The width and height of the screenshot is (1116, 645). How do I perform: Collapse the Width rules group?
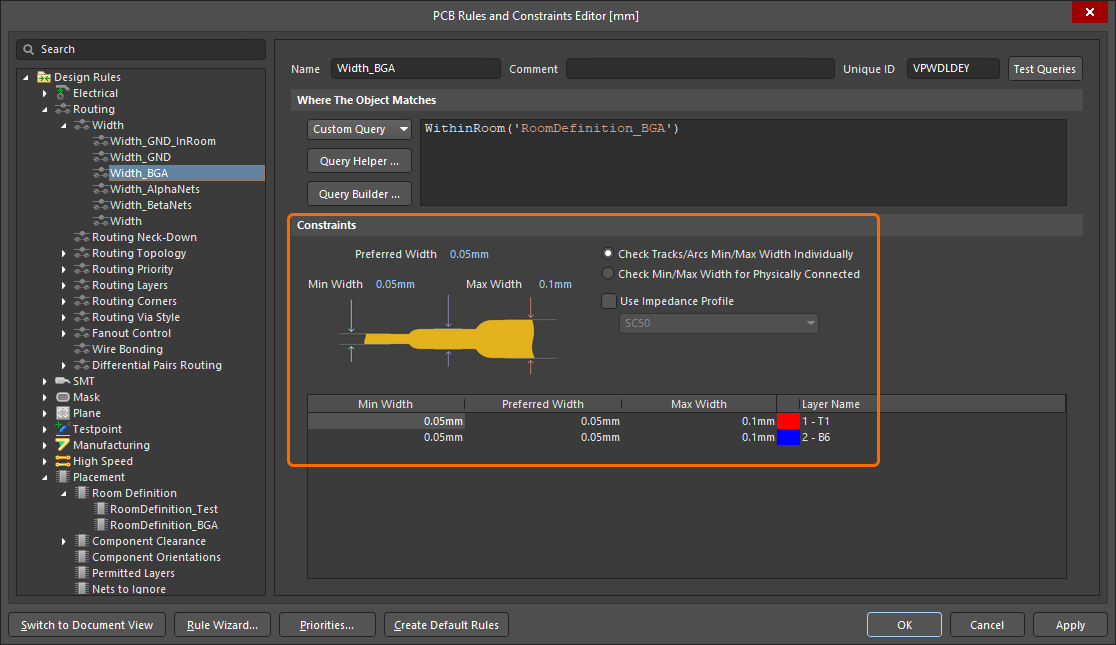pyautogui.click(x=63, y=125)
